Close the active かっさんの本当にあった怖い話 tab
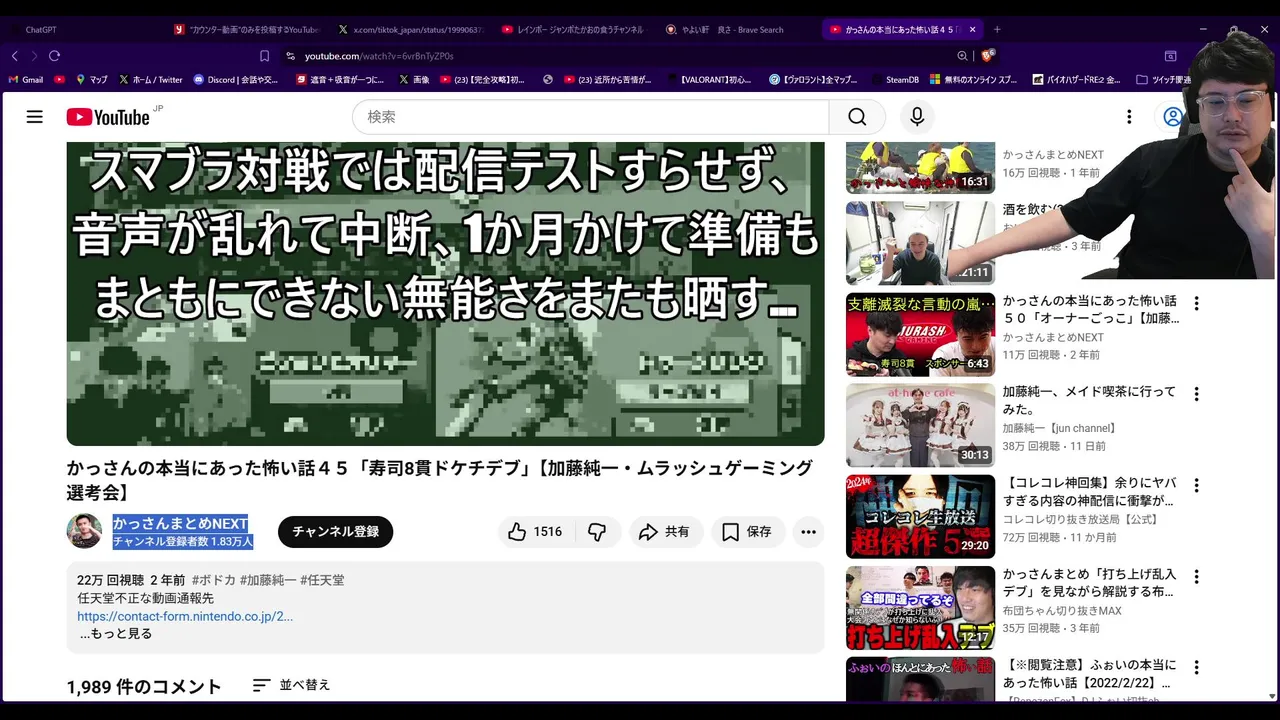The image size is (1280, 720). coord(972,30)
